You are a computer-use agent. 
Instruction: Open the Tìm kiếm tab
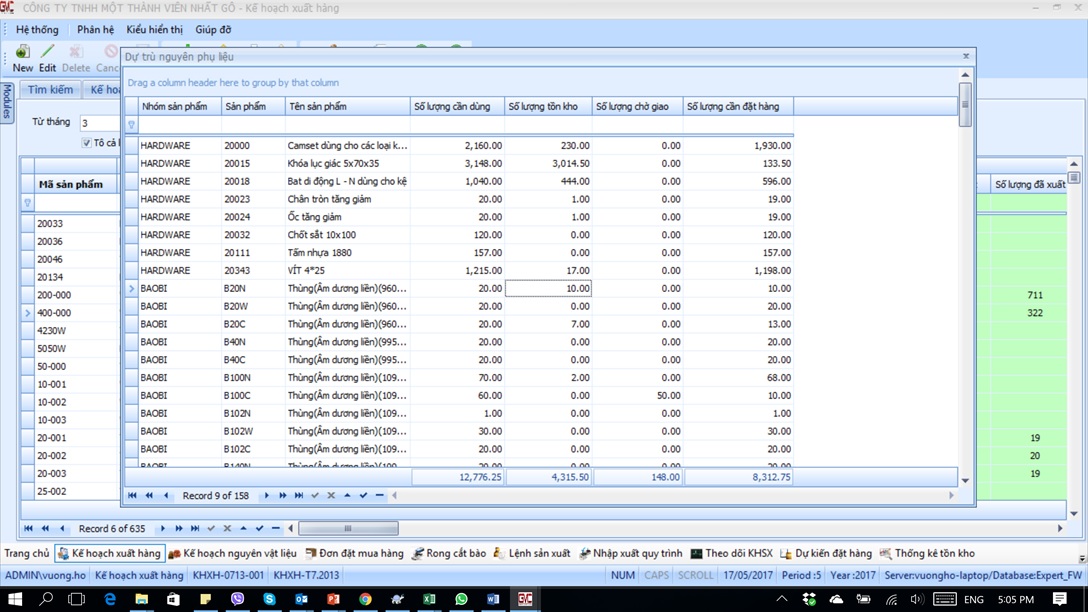pos(50,90)
